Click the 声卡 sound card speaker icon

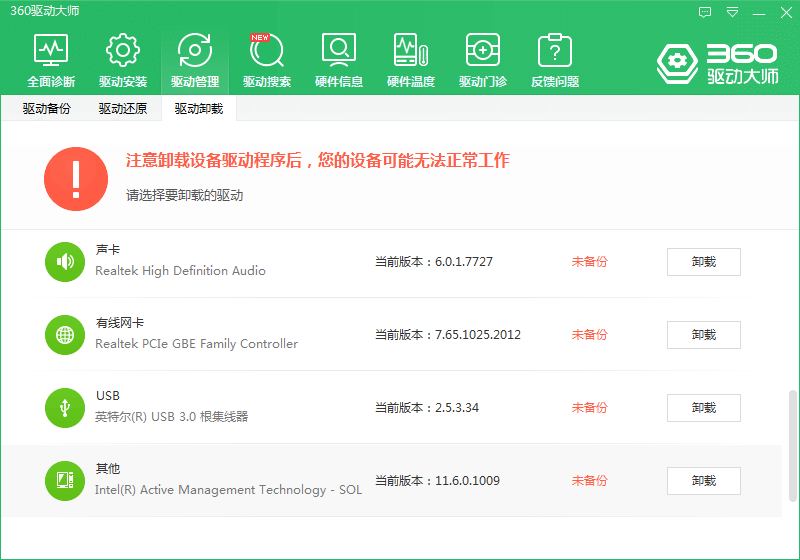click(65, 262)
